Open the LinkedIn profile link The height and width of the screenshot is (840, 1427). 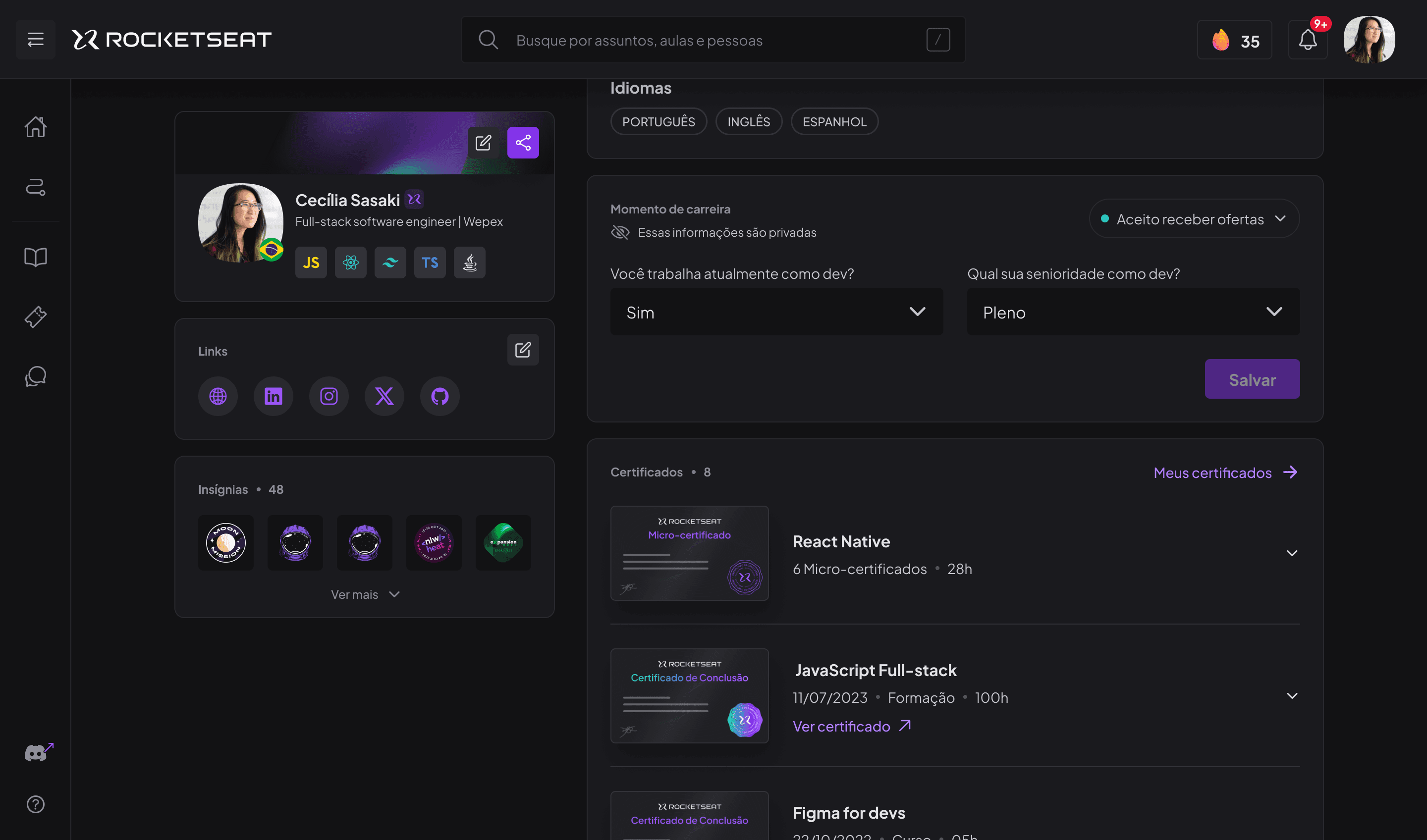point(273,396)
